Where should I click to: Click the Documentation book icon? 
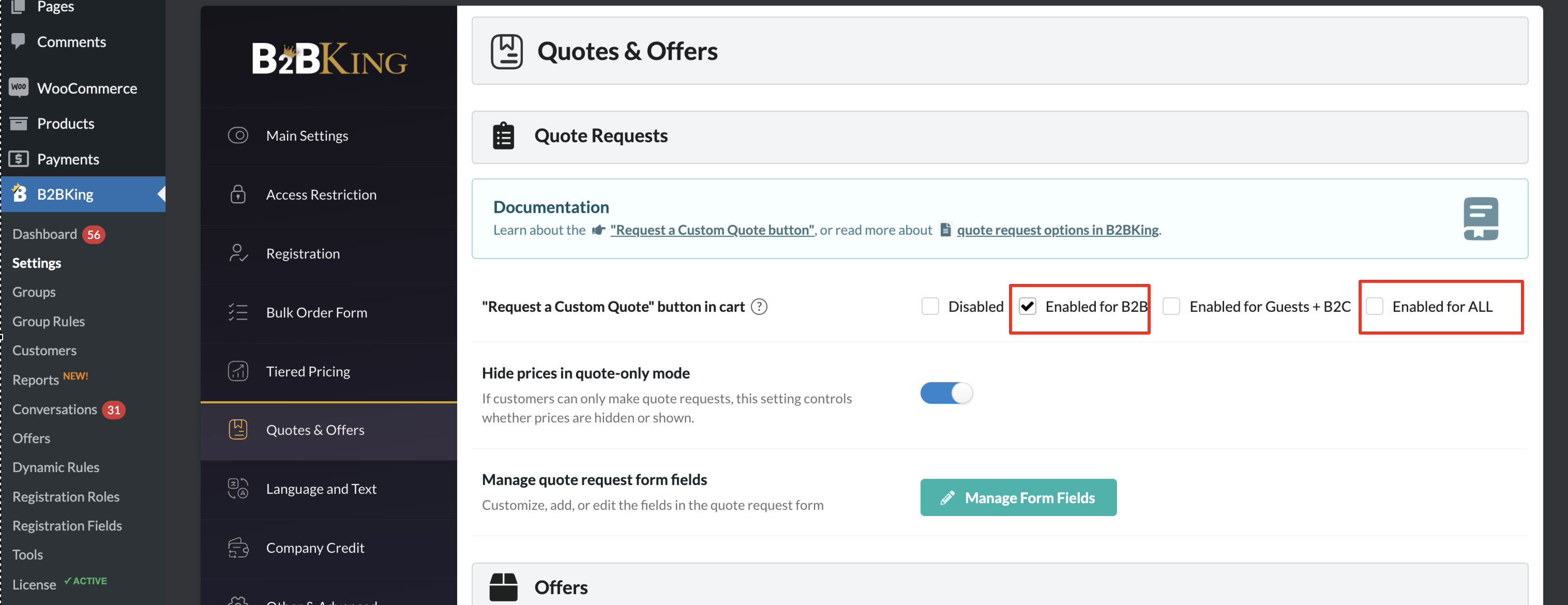click(x=1481, y=219)
